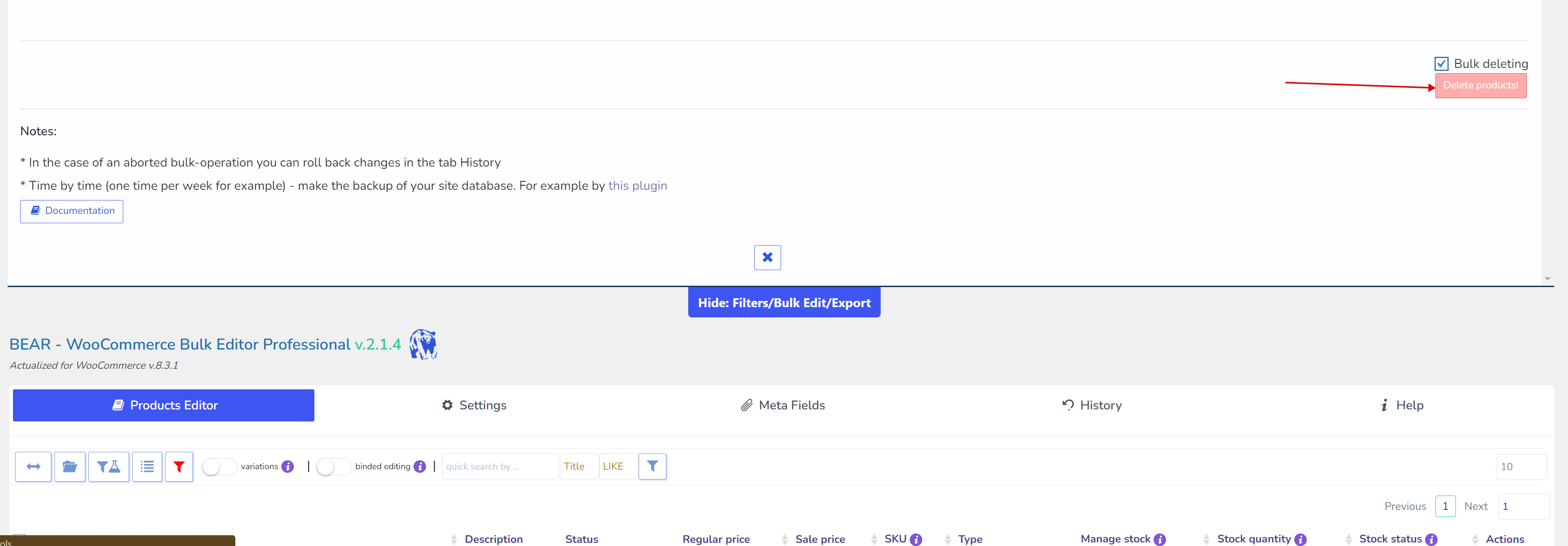Click the info icon beside variations
Image resolution: width=1568 pixels, height=546 pixels.
tap(288, 466)
